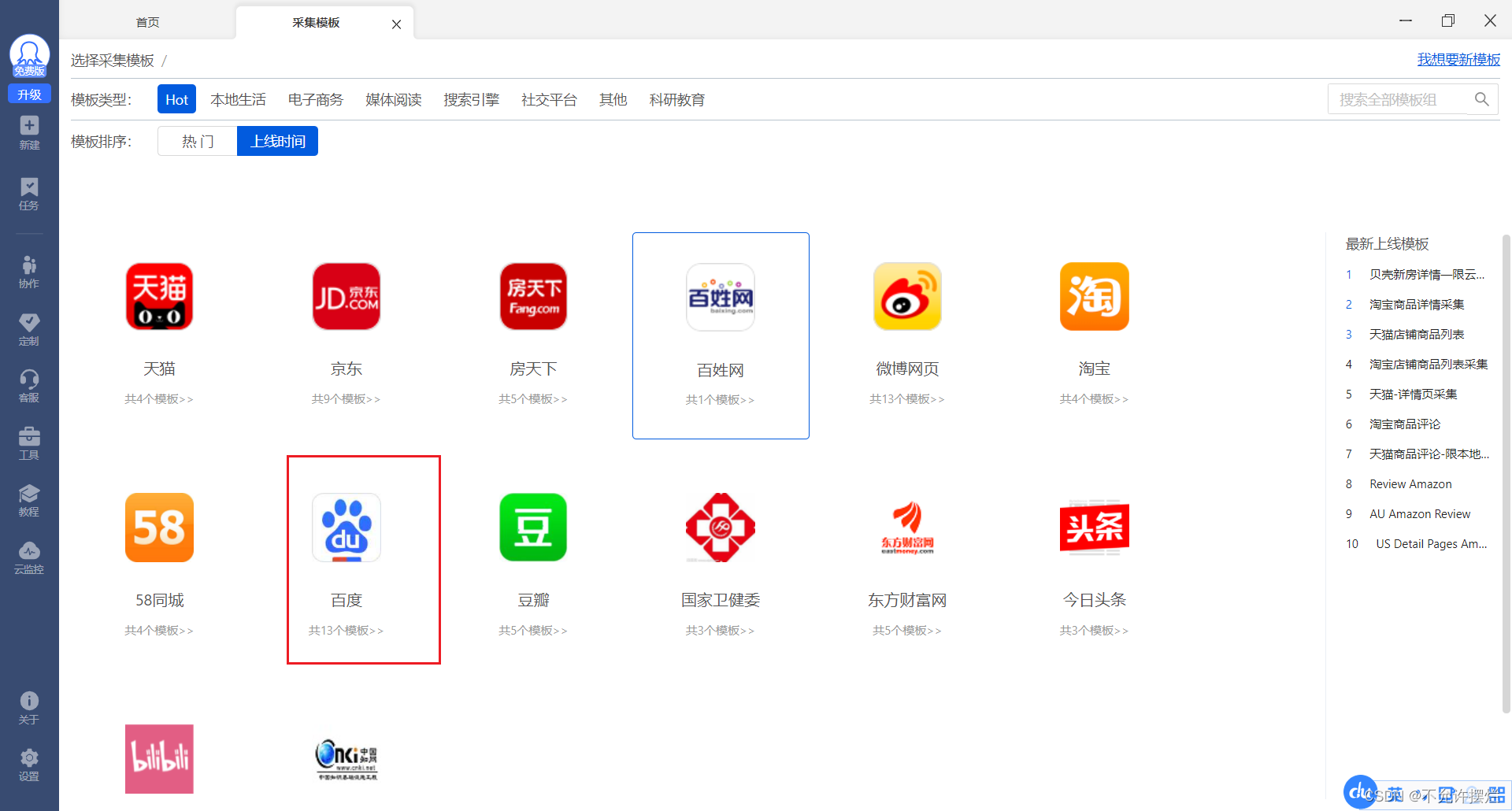Select the 58同城 template icon
1512x811 pixels.
click(159, 528)
